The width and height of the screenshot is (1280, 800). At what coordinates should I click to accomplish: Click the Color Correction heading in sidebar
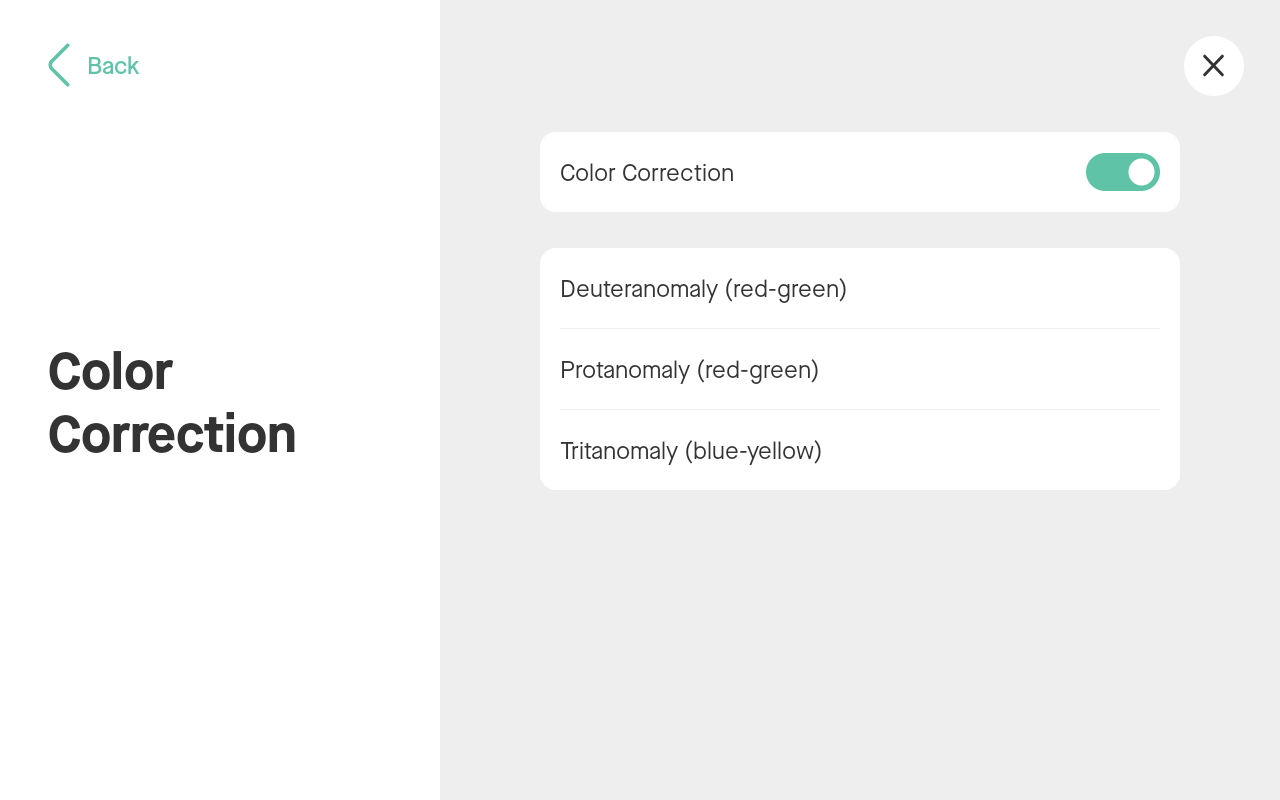172,400
